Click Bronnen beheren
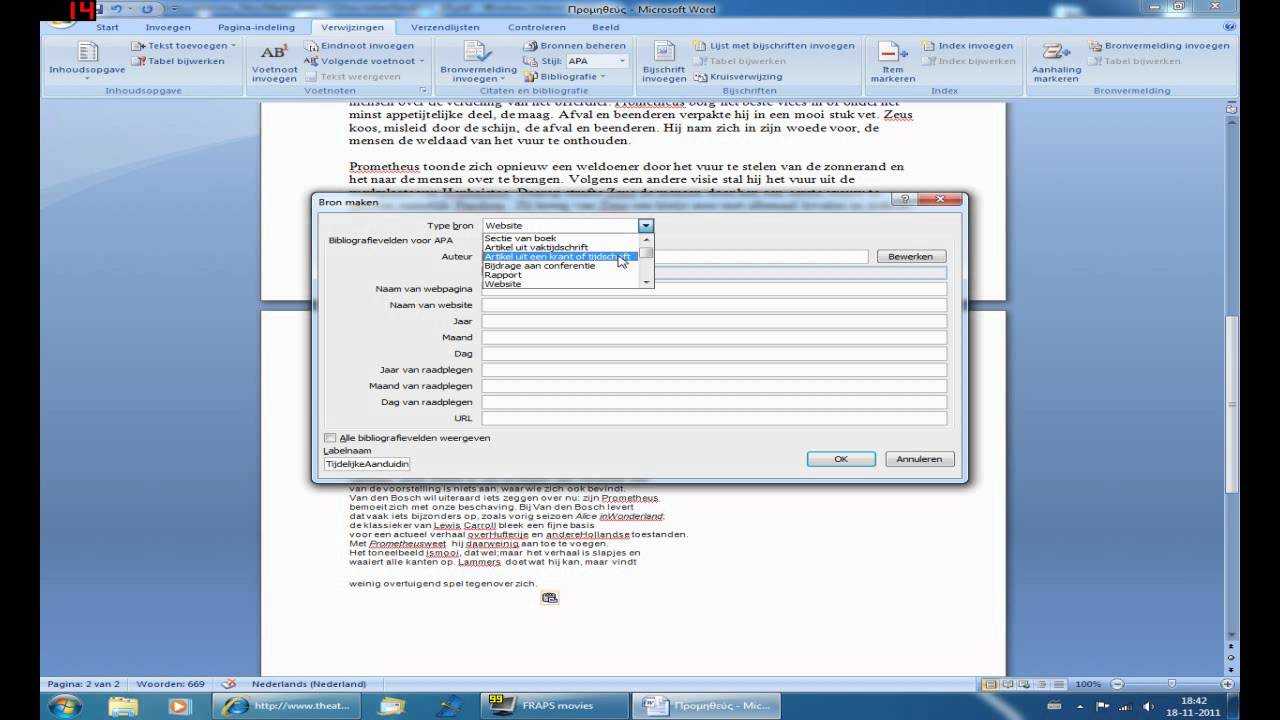The width and height of the screenshot is (1280, 720). tap(575, 46)
